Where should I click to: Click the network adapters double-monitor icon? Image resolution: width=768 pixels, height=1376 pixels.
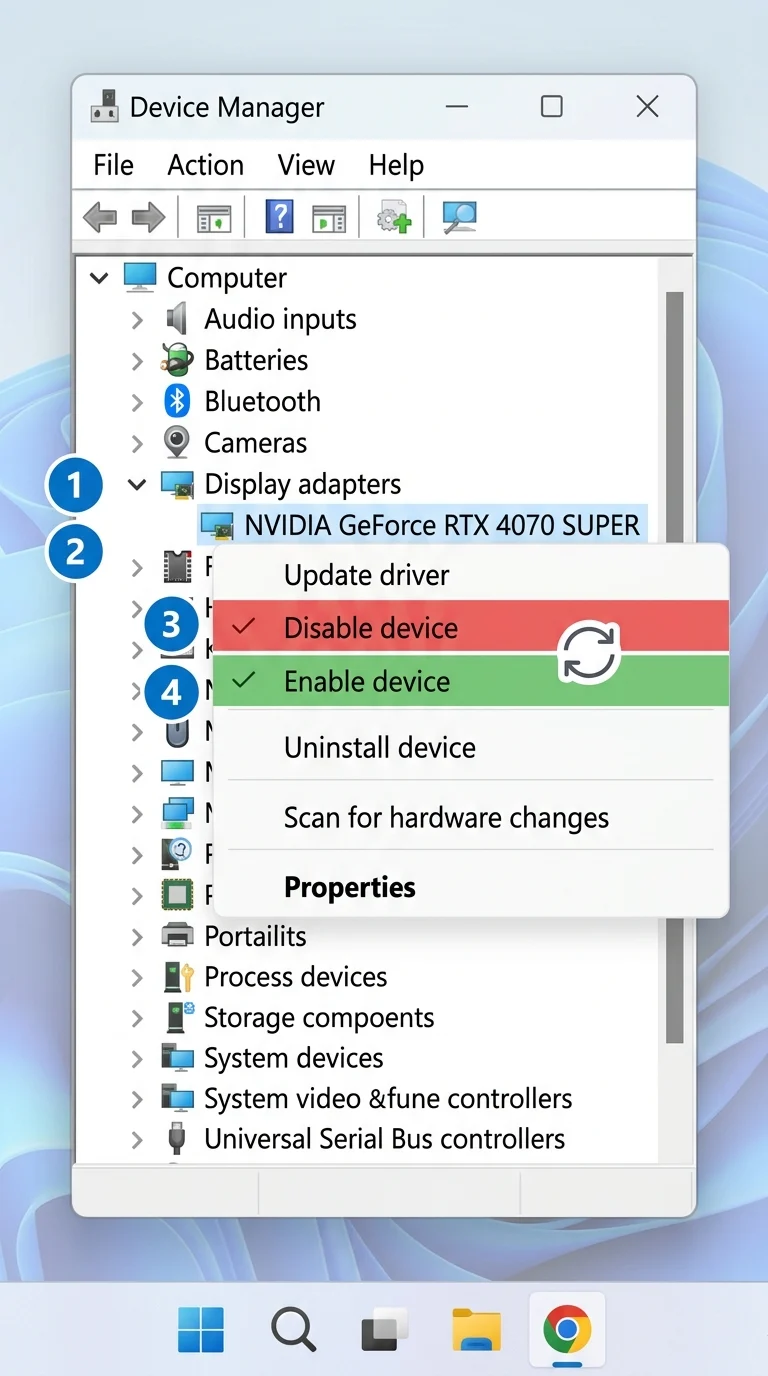coord(177,813)
